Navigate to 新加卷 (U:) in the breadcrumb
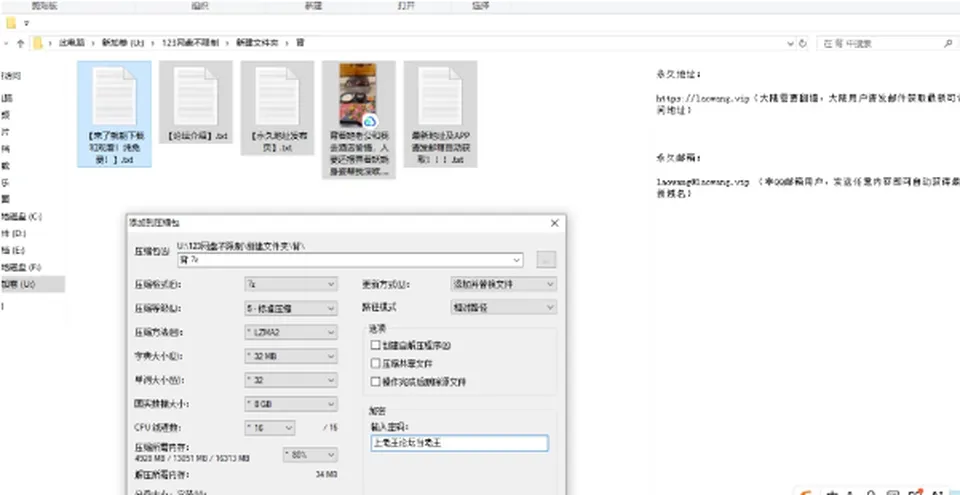 pyautogui.click(x=122, y=43)
